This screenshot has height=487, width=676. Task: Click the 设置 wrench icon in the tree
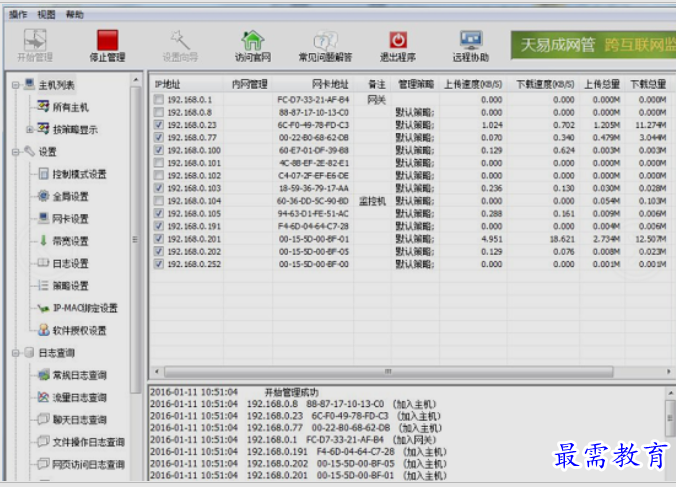(x=29, y=151)
